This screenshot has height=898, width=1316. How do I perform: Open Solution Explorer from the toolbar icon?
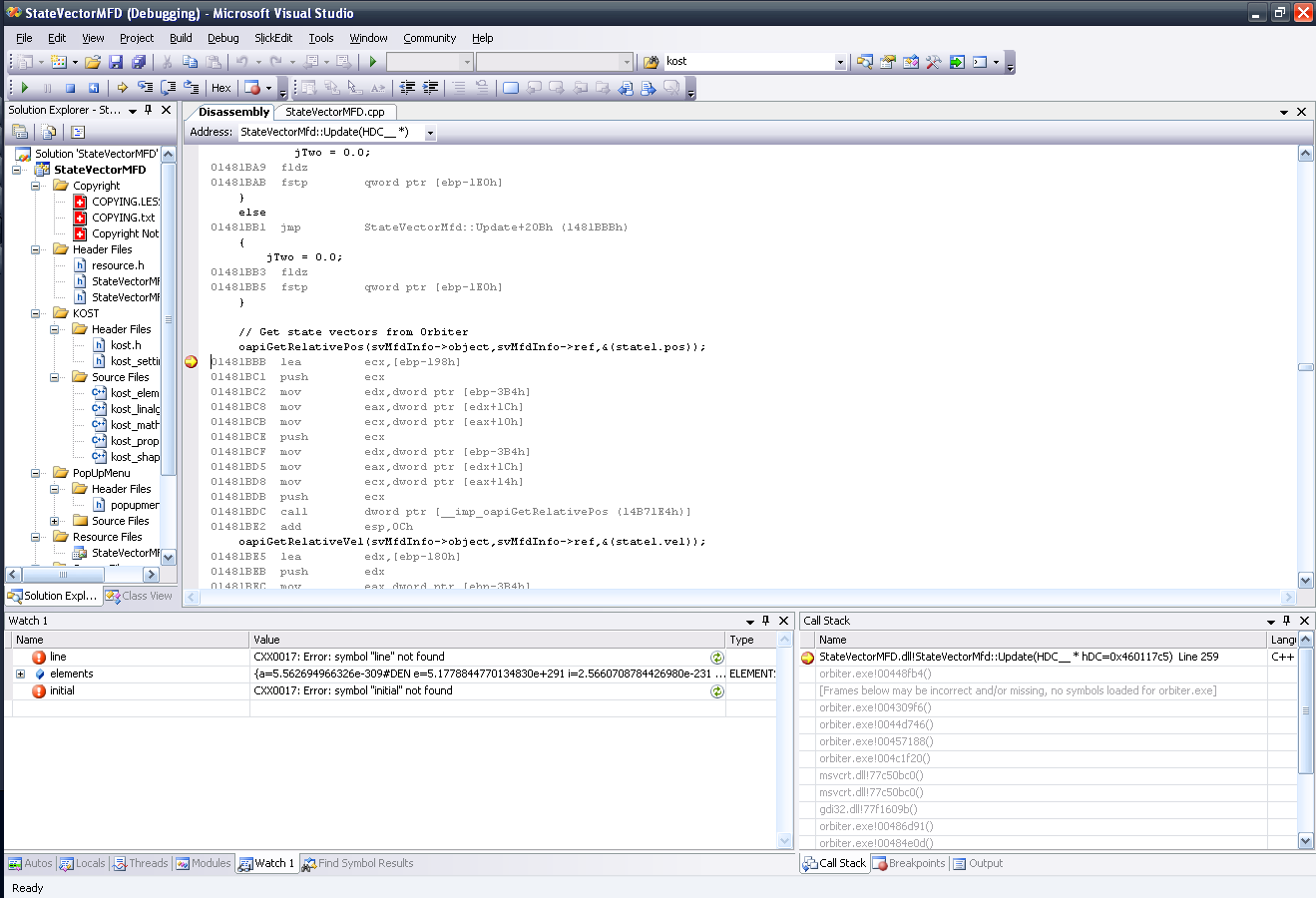pyautogui.click(x=864, y=62)
